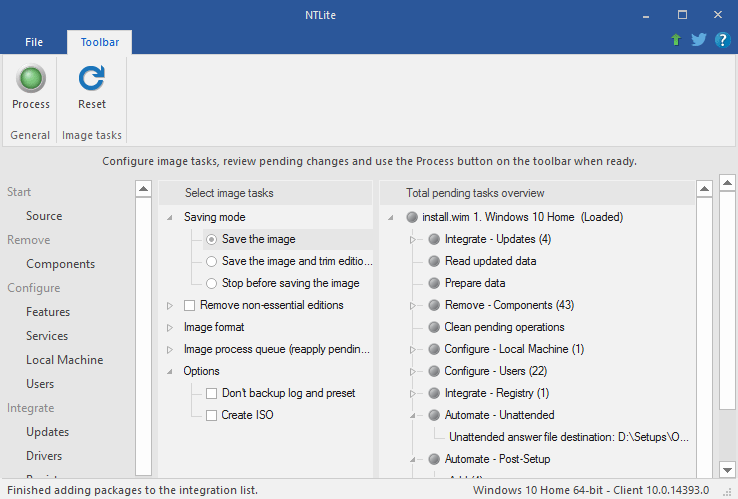Open Features page in sidebar
This screenshot has height=499, width=738.
48,312
